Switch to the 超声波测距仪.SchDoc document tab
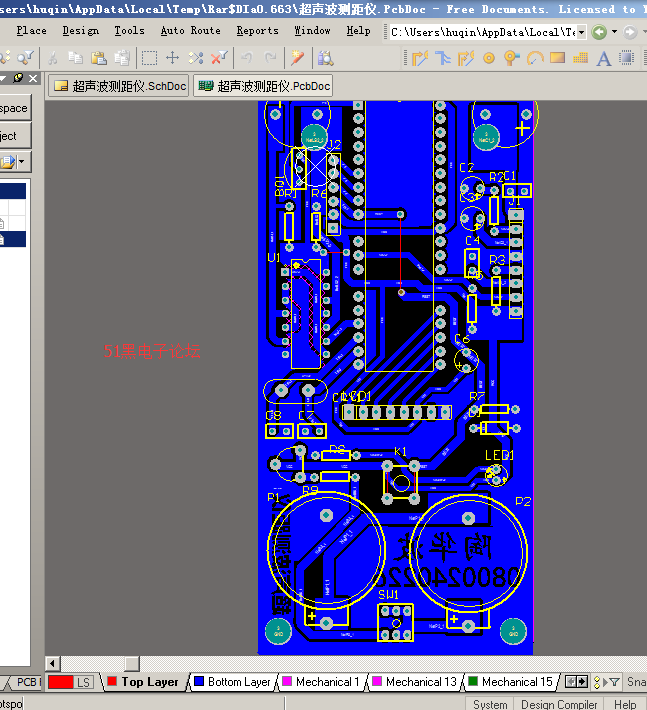Viewport: 647px width, 710px height. [x=120, y=86]
